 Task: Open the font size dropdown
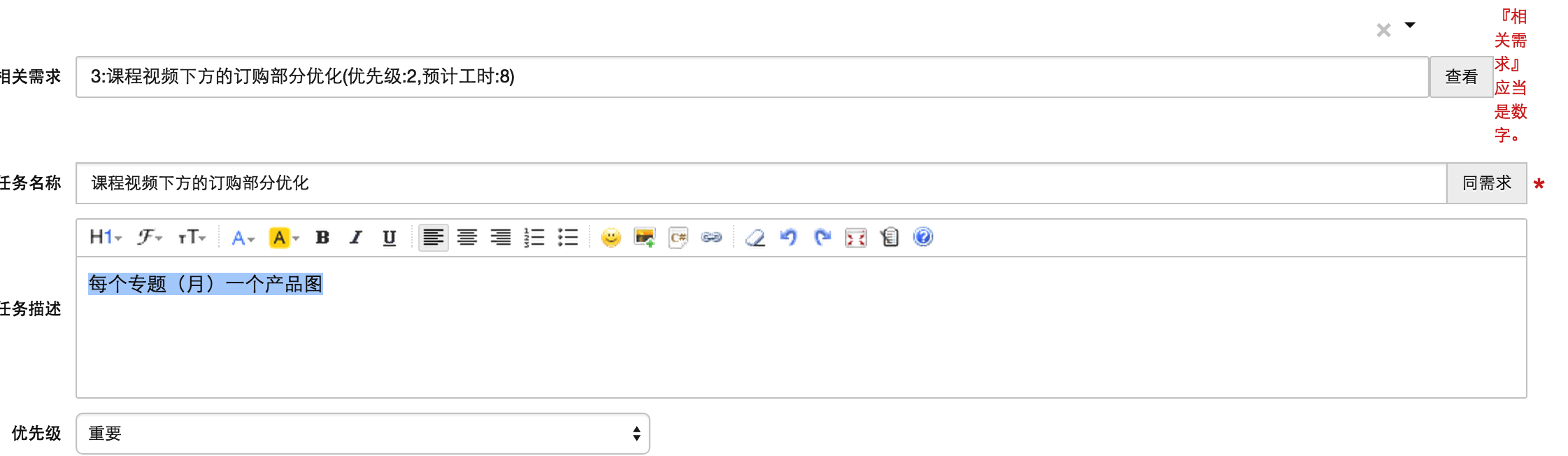pos(192,238)
